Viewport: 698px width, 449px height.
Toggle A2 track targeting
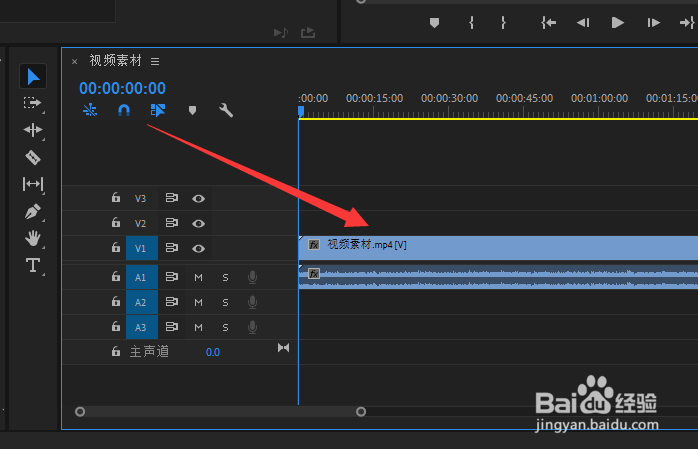click(142, 303)
